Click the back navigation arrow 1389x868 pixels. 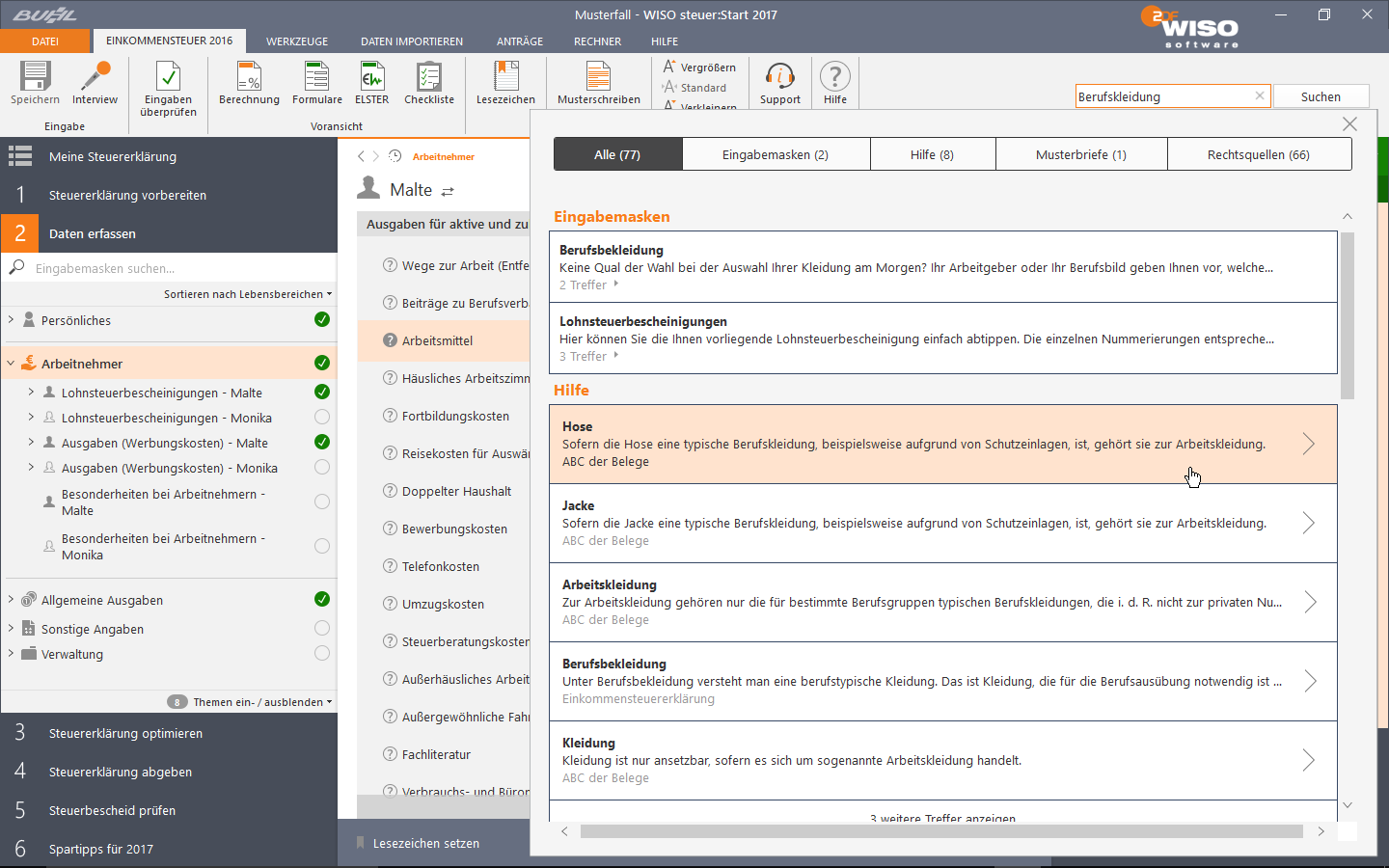[362, 156]
